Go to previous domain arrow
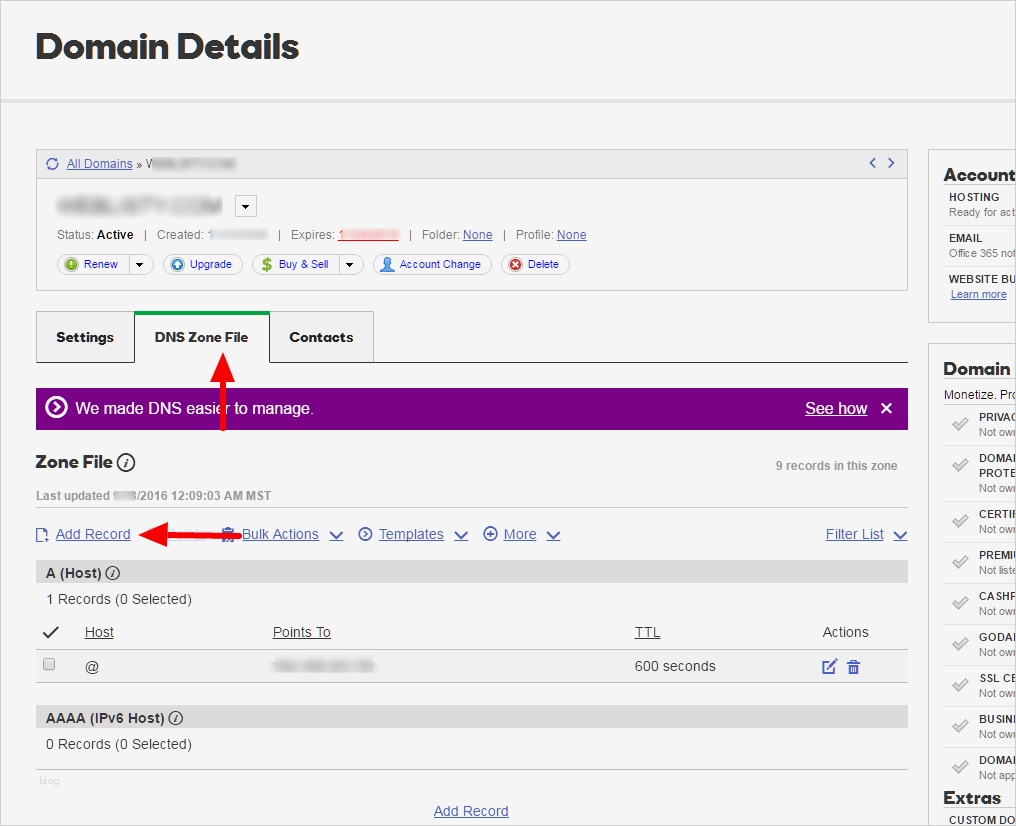 872,163
